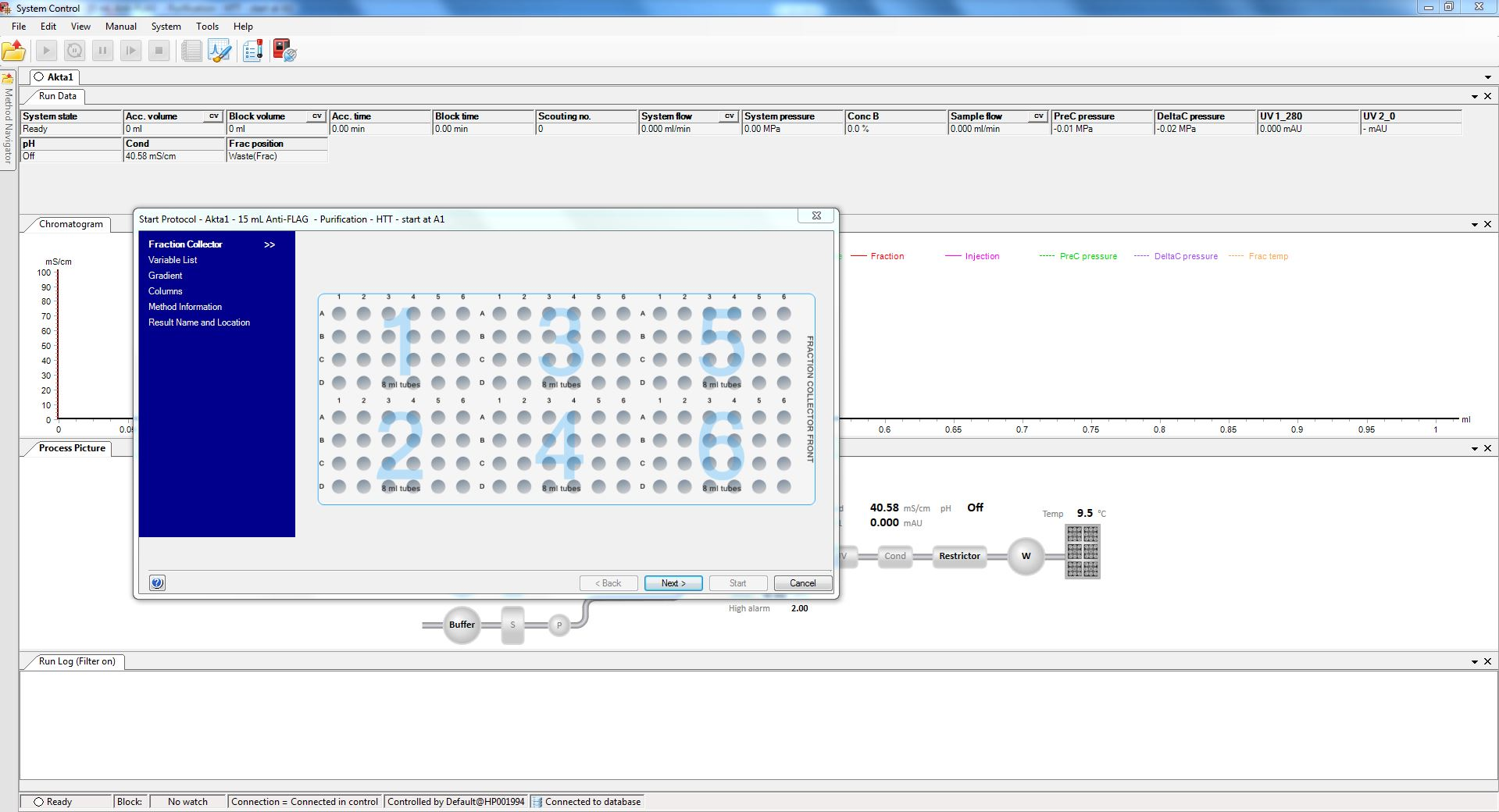Click the W waste valve in Process Picture

(x=1026, y=556)
